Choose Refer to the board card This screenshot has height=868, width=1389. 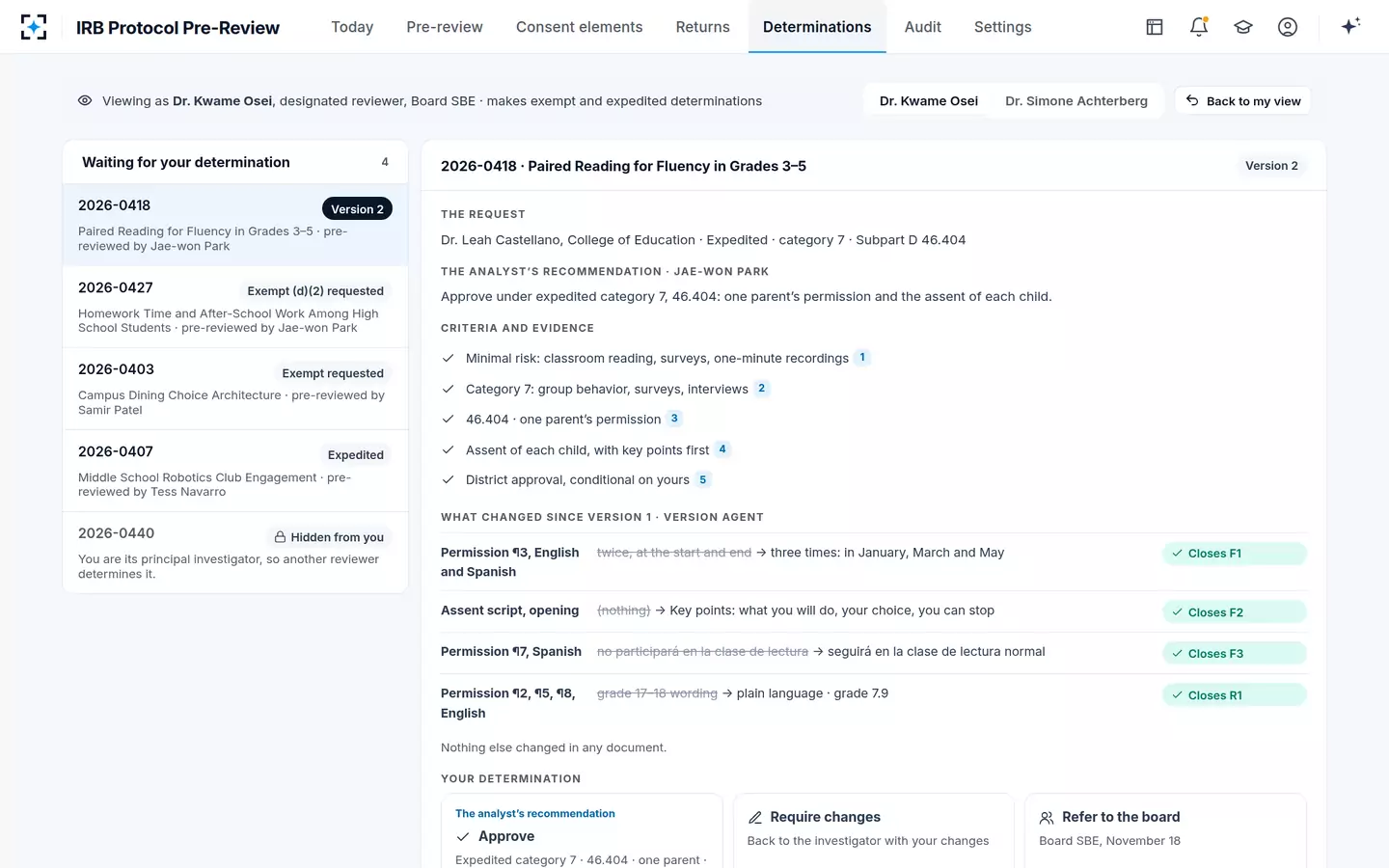click(x=1165, y=831)
